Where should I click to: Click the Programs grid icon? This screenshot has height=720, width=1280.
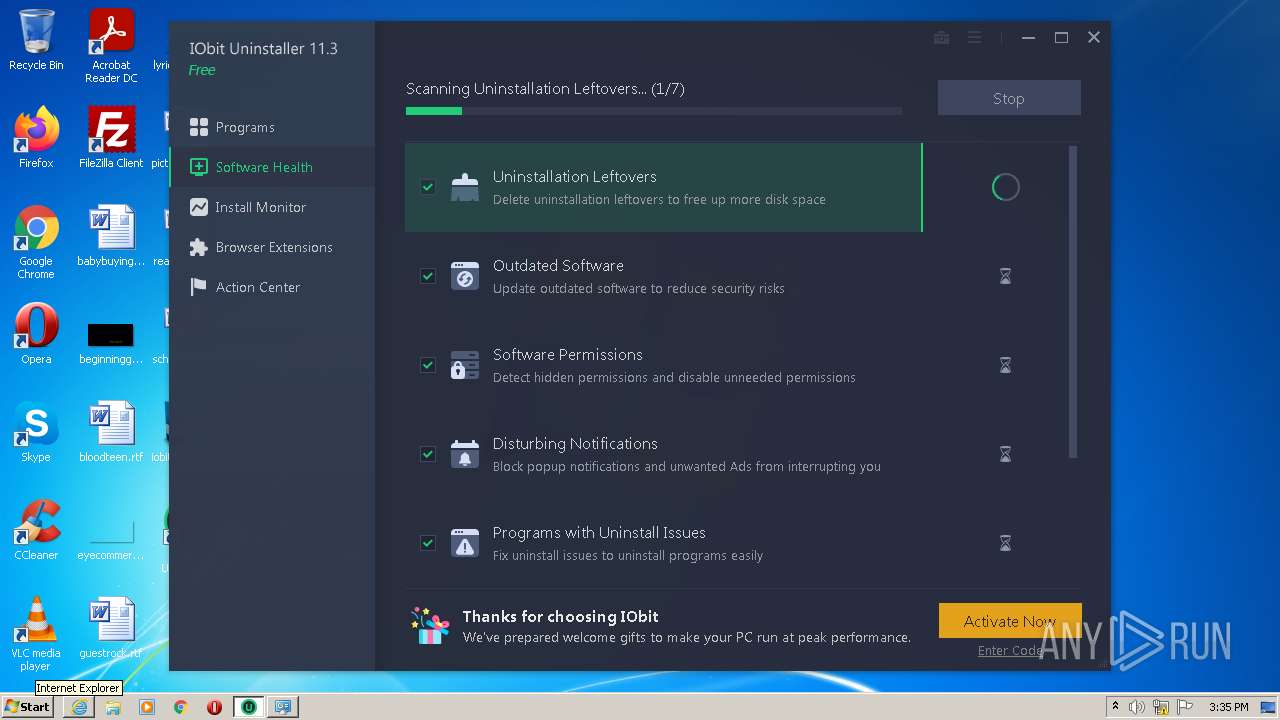198,127
